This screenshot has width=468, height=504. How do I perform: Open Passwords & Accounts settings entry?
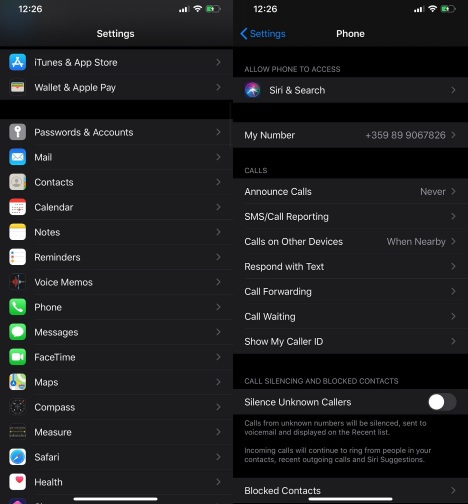click(x=116, y=132)
